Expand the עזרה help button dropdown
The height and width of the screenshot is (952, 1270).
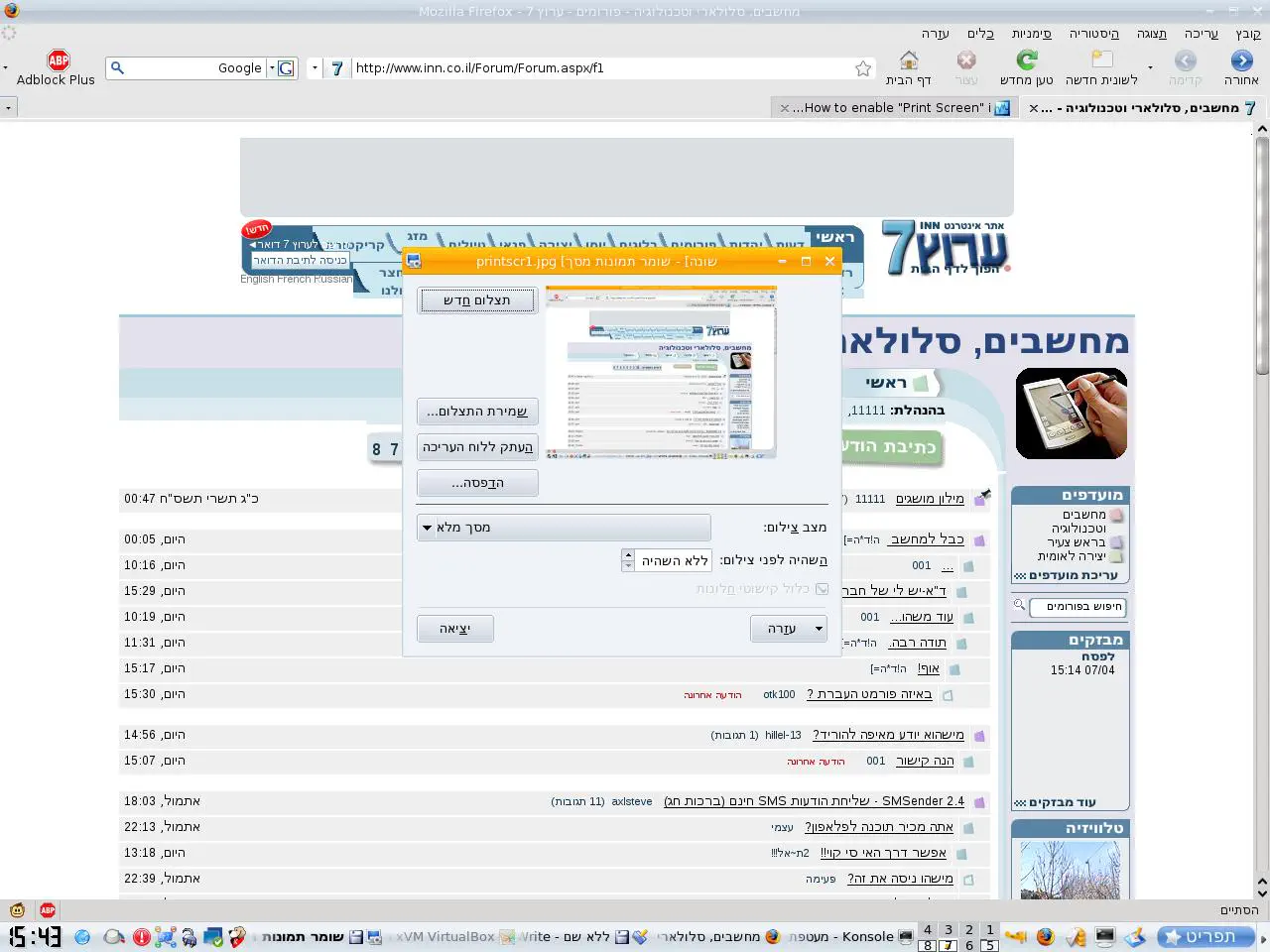click(819, 629)
